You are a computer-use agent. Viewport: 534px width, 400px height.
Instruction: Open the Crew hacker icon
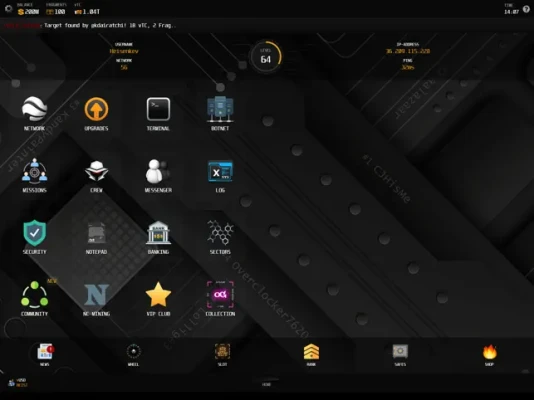[x=96, y=171]
